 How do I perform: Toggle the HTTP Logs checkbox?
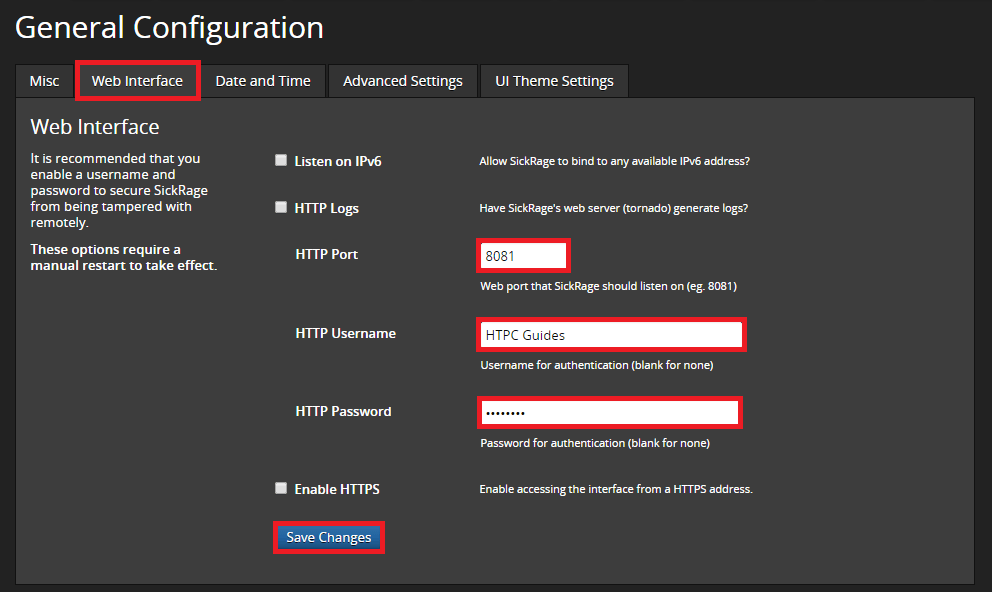click(x=282, y=208)
